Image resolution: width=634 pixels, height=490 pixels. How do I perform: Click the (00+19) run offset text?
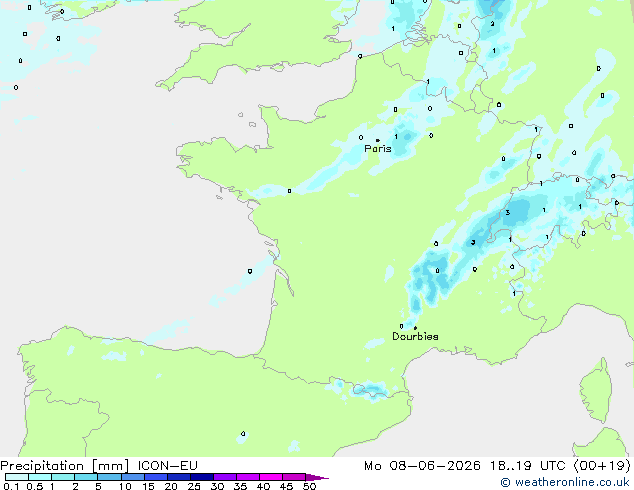[x=602, y=466]
